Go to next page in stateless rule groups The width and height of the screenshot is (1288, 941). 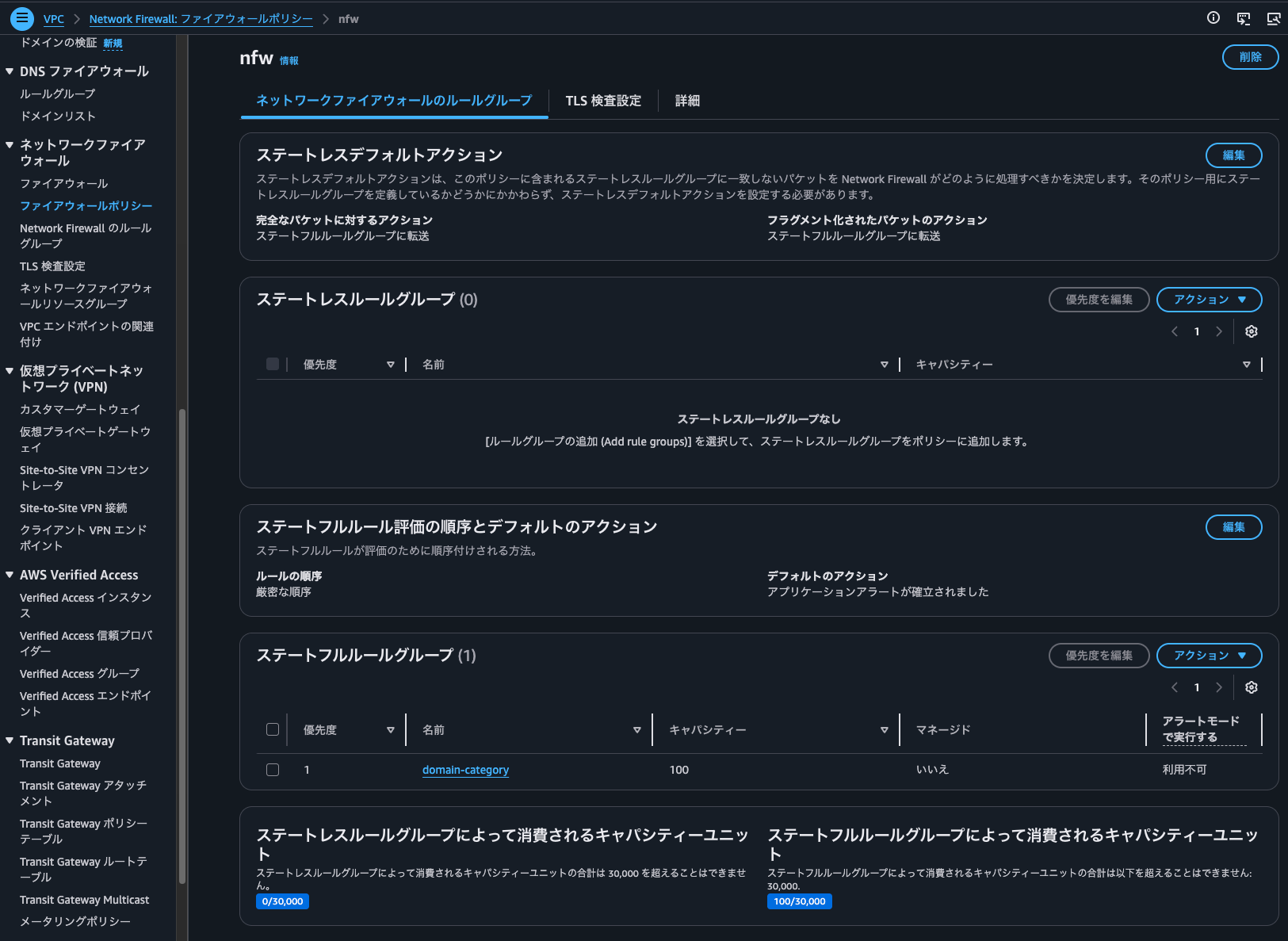point(1219,331)
